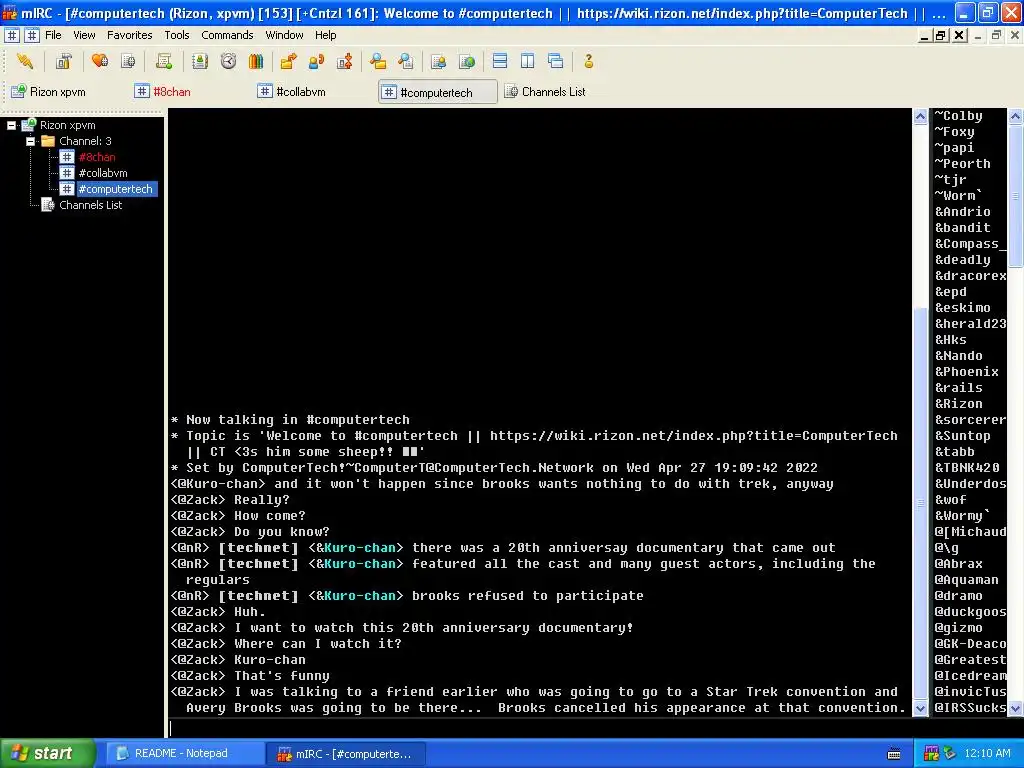This screenshot has width=1024, height=768.
Task: Click the chat scrollbar up arrow
Action: [x=920, y=117]
